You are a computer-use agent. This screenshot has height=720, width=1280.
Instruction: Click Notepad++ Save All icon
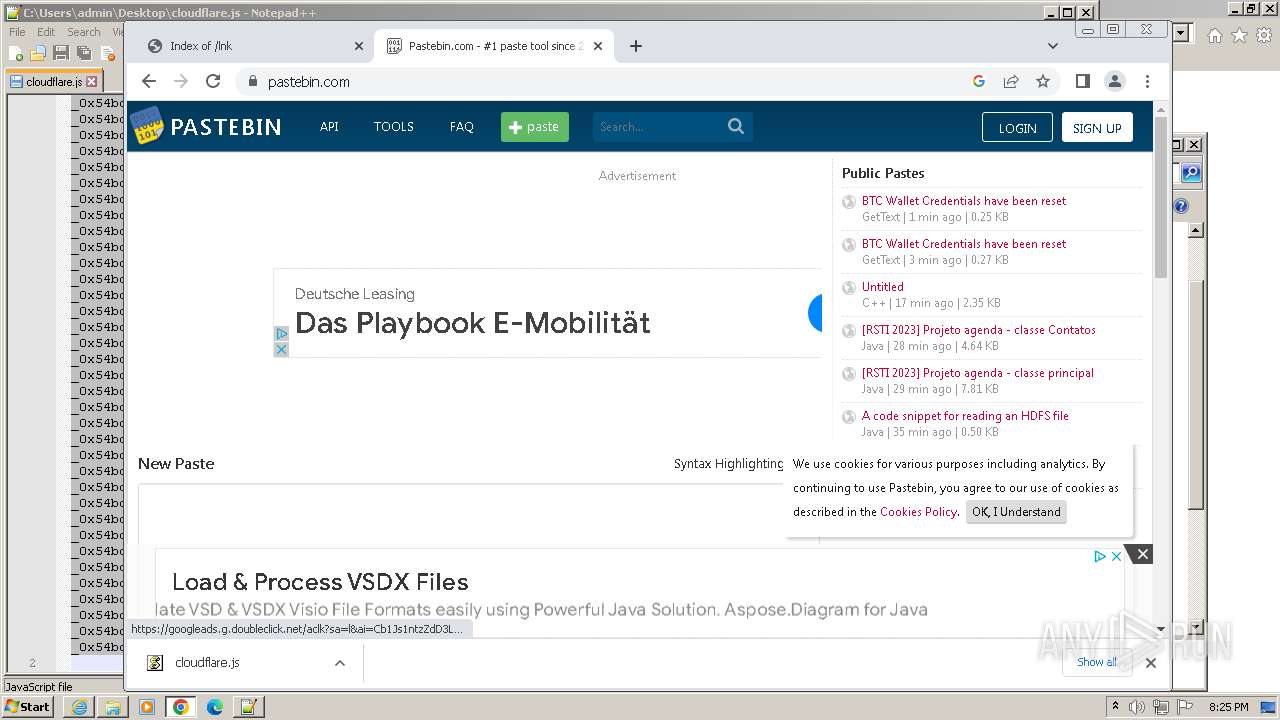point(84,53)
